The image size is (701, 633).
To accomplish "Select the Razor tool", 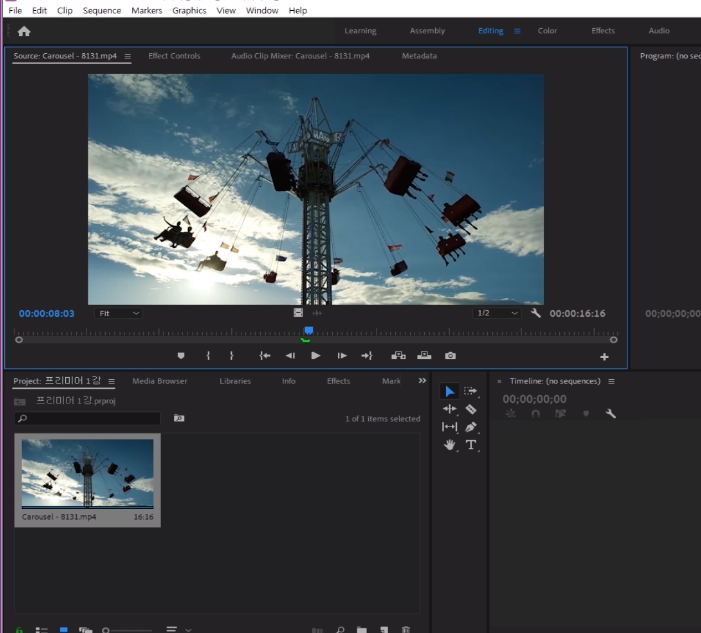I will (x=471, y=409).
